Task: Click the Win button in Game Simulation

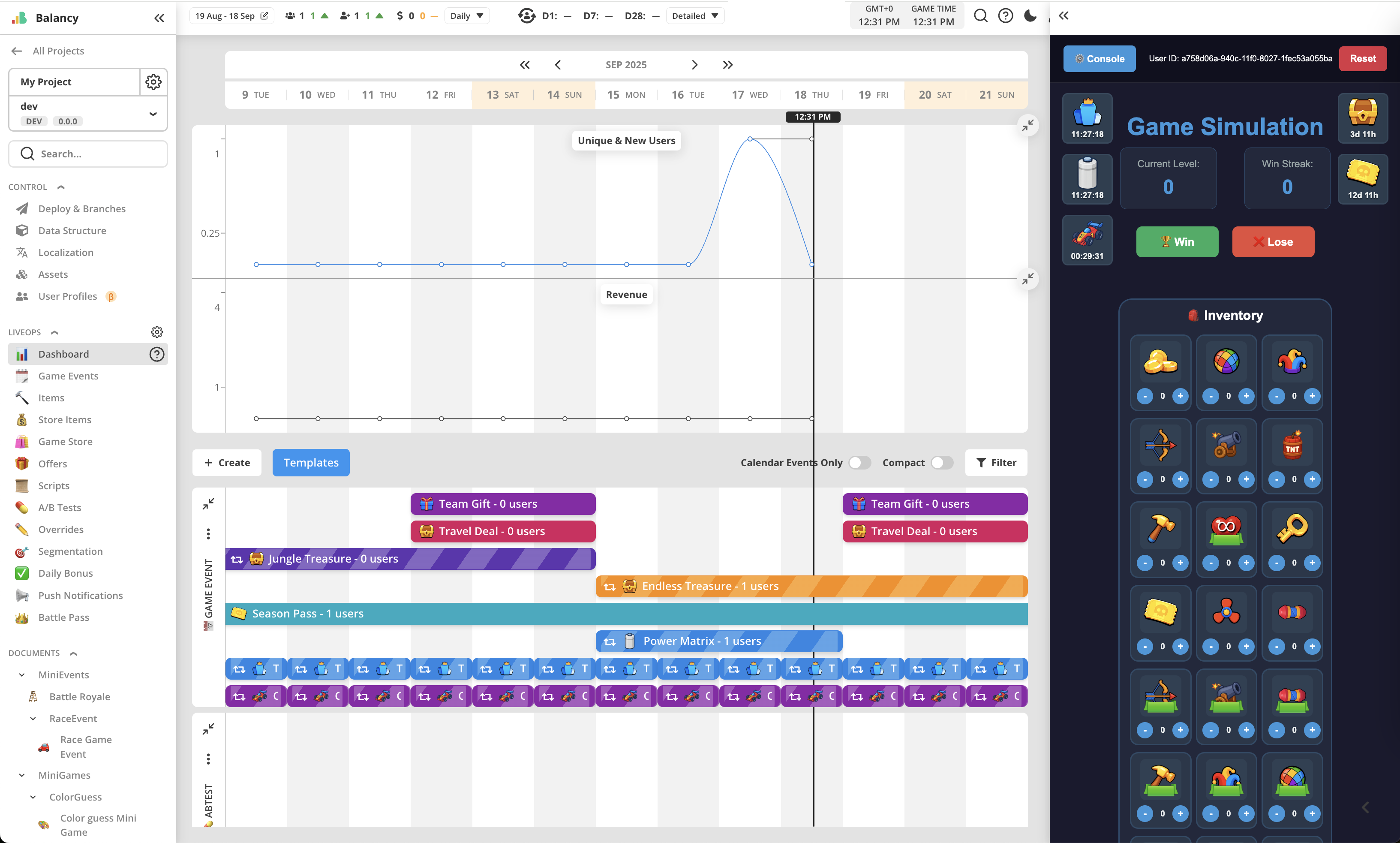Action: [1176, 241]
